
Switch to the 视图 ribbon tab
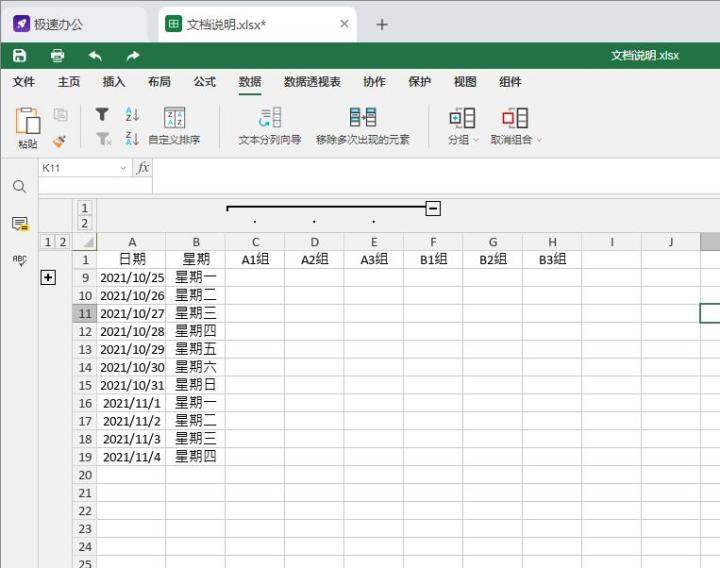point(465,82)
